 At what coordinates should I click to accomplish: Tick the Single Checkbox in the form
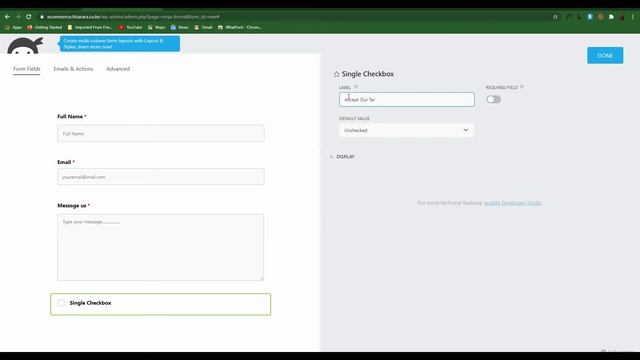click(61, 303)
